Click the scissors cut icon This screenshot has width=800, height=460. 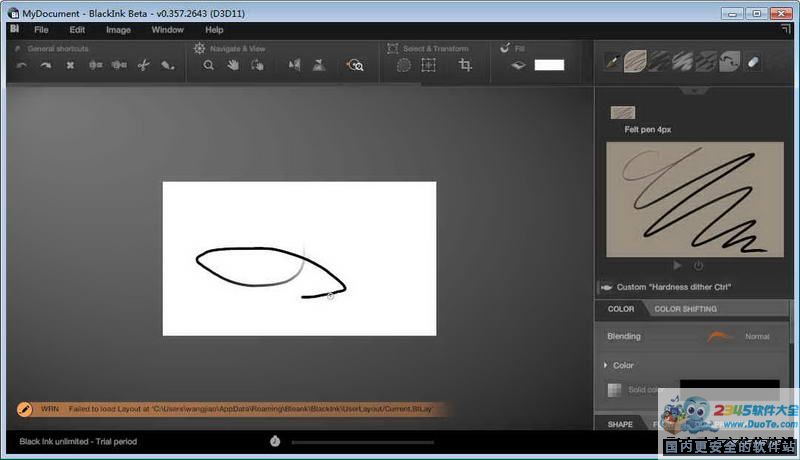[x=143, y=66]
